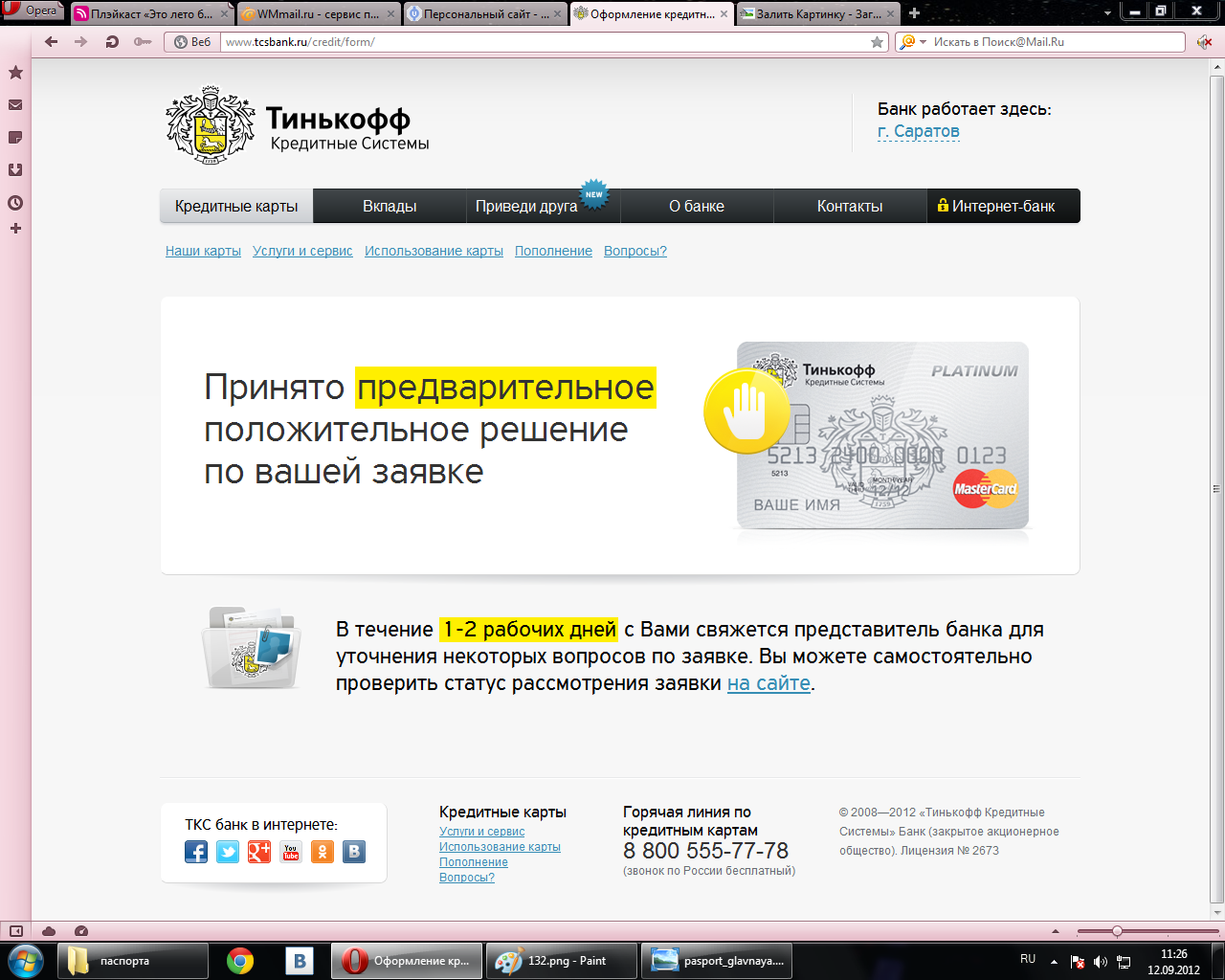
Task: Click the Twitter bird icon
Action: click(228, 852)
